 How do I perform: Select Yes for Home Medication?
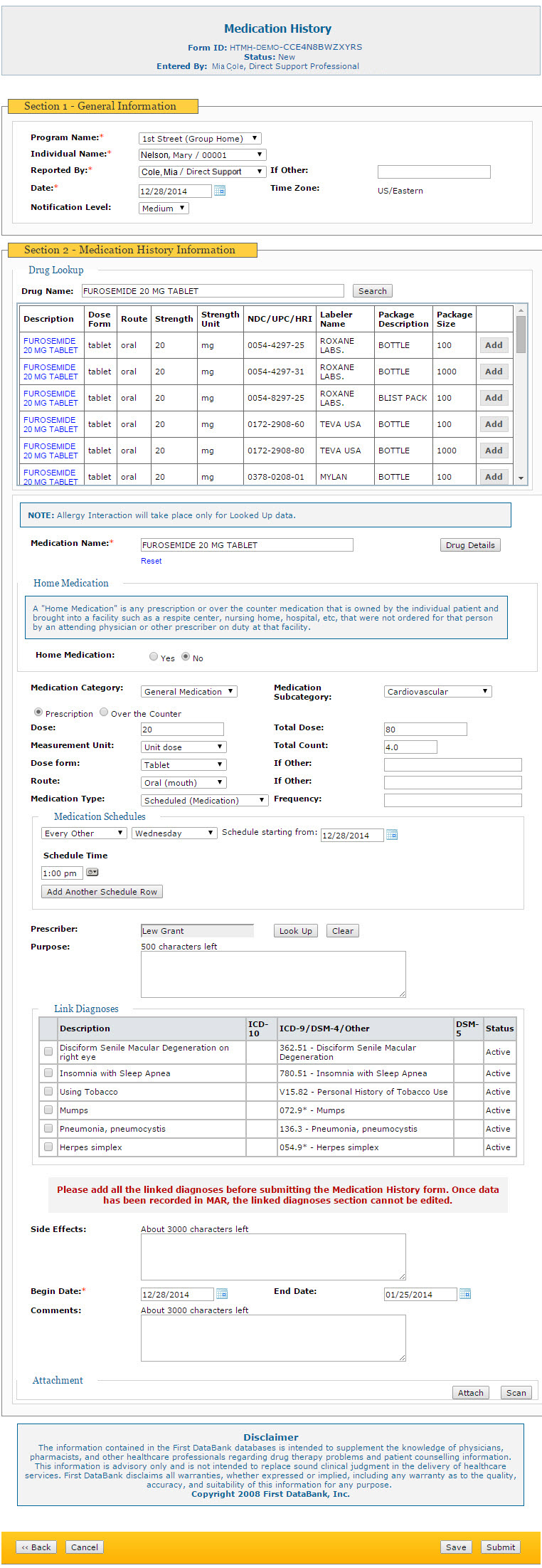point(154,657)
